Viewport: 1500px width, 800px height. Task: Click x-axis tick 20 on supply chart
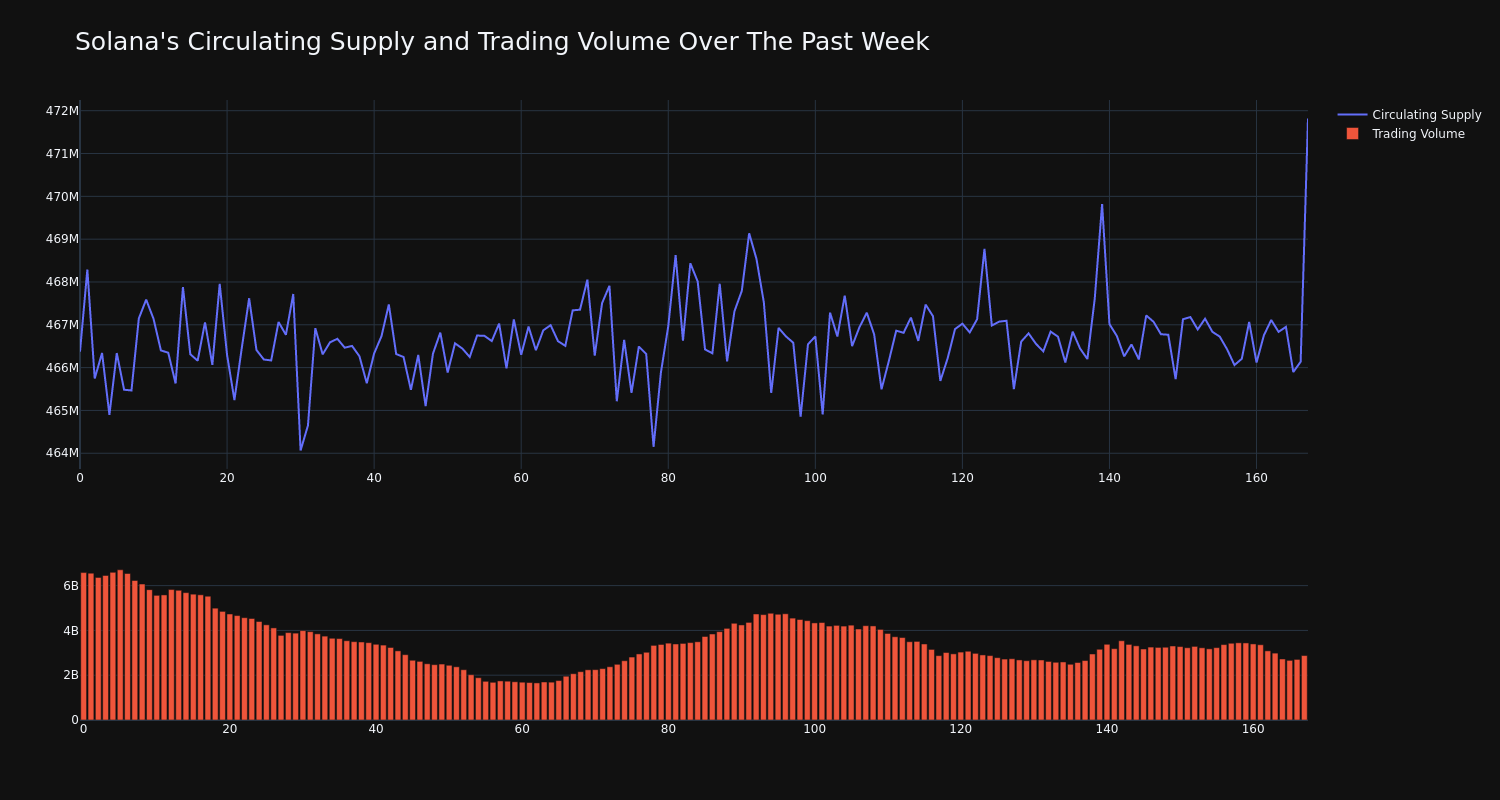227,478
